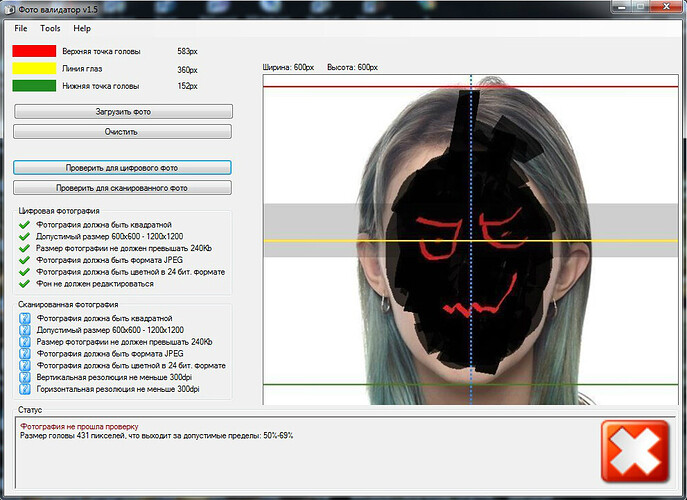Screen dimensions: 687x500
Task: Click the yellow eye line in photo
Action: (x=471, y=241)
